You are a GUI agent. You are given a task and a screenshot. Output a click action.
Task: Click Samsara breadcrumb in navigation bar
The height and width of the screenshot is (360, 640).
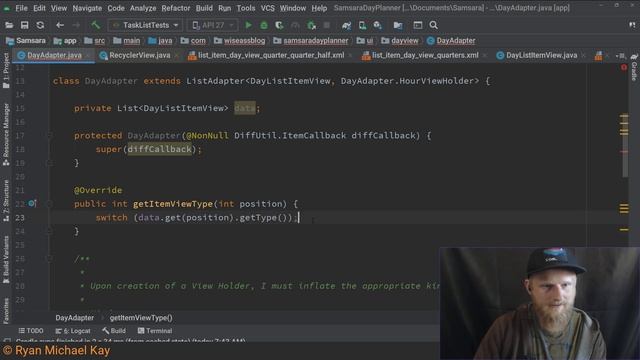click(x=26, y=41)
